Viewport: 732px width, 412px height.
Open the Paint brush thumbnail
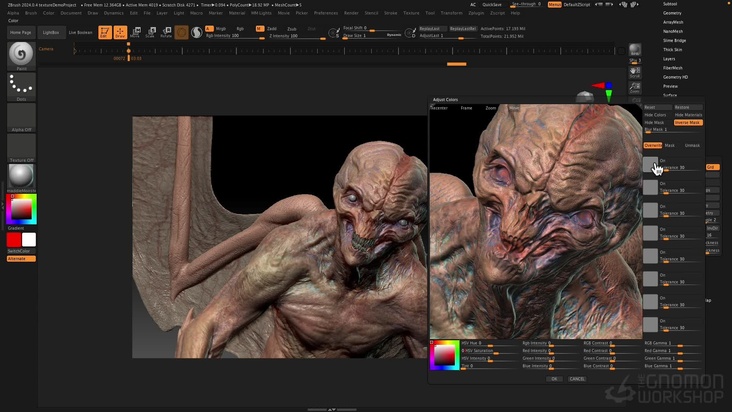[21, 56]
